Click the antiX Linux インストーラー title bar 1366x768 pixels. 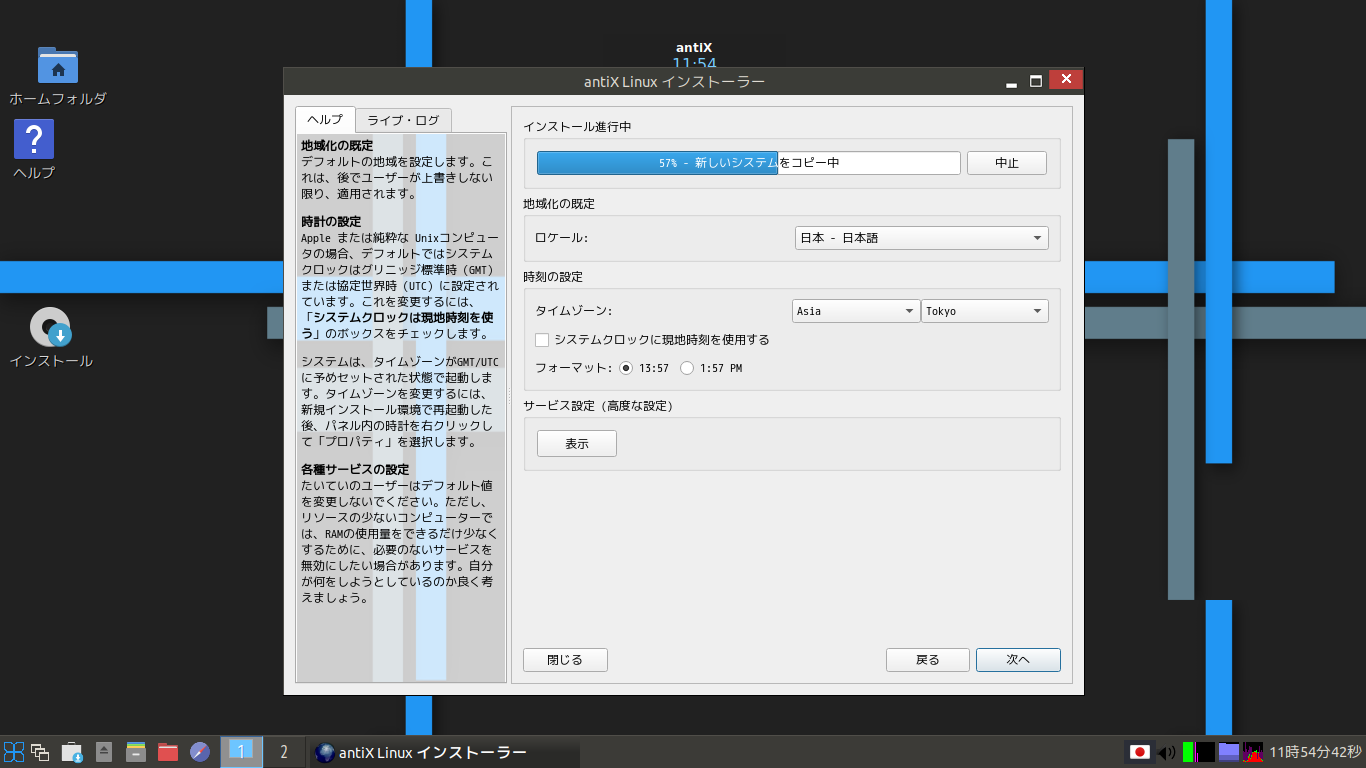point(675,81)
